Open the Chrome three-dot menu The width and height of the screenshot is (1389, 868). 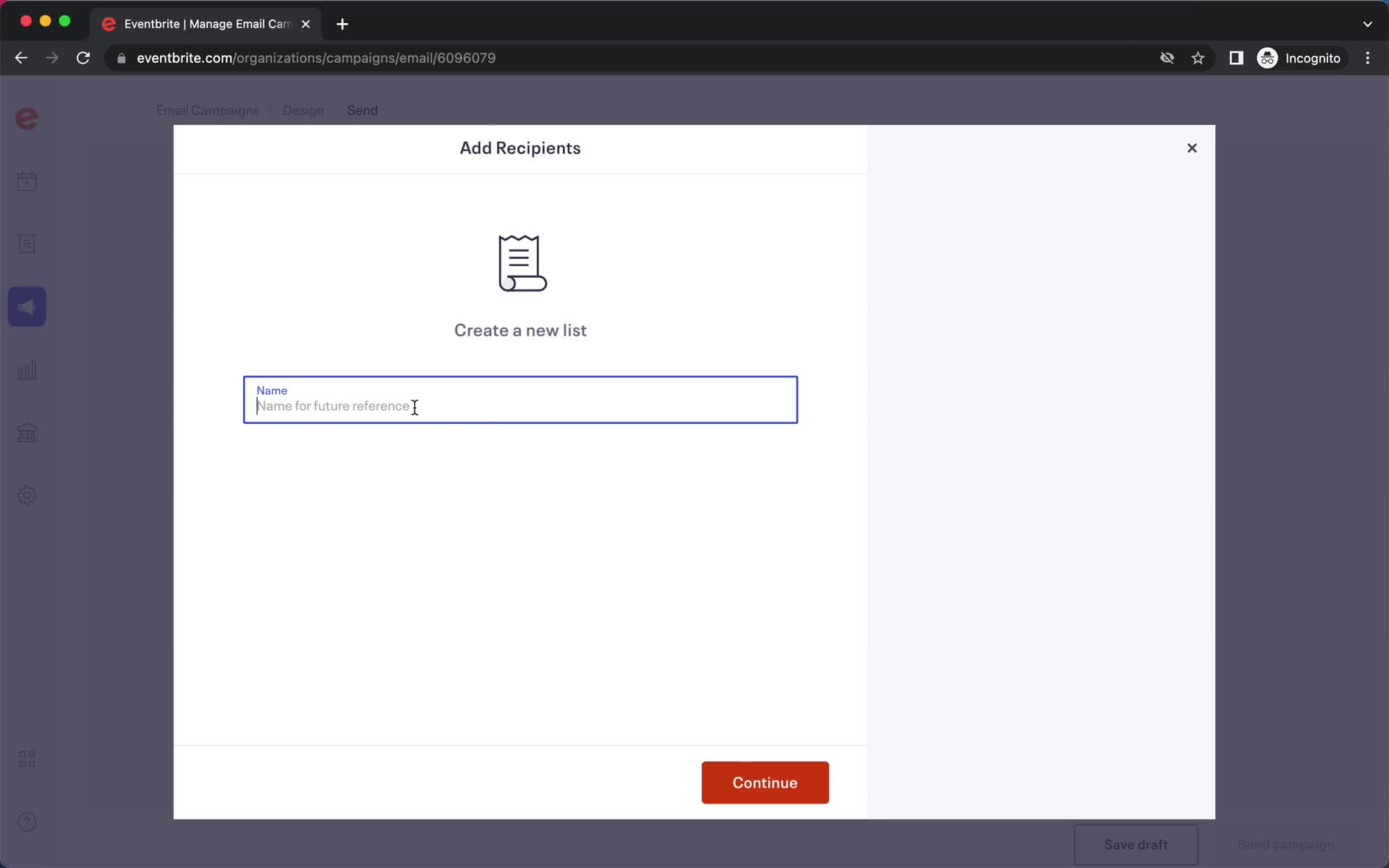(x=1367, y=58)
